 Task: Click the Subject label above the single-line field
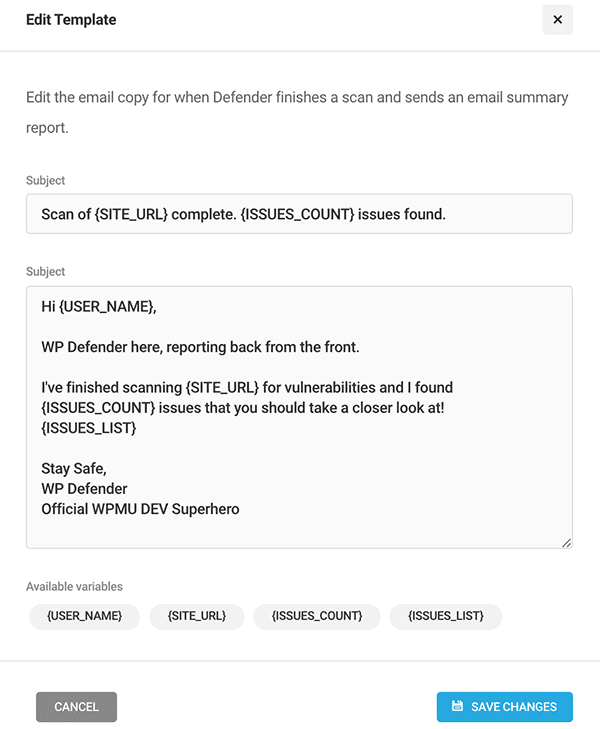[x=46, y=180]
